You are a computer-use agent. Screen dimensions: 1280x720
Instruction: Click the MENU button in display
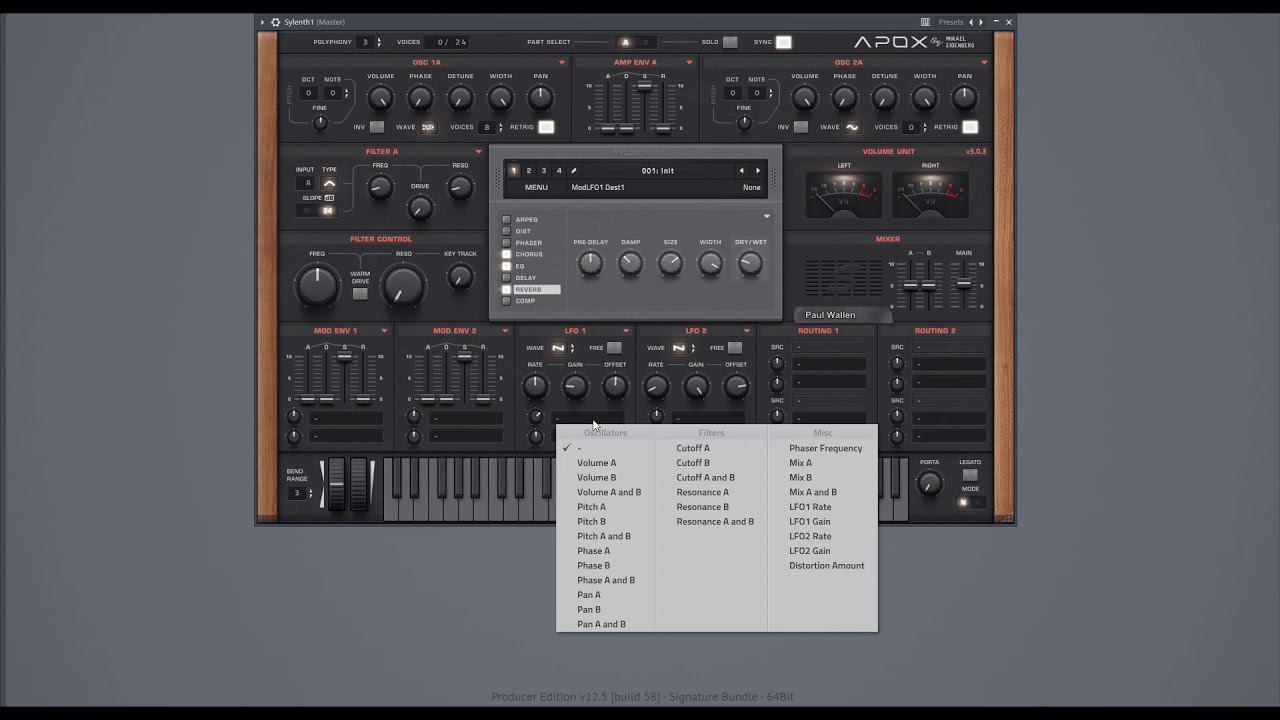click(536, 188)
